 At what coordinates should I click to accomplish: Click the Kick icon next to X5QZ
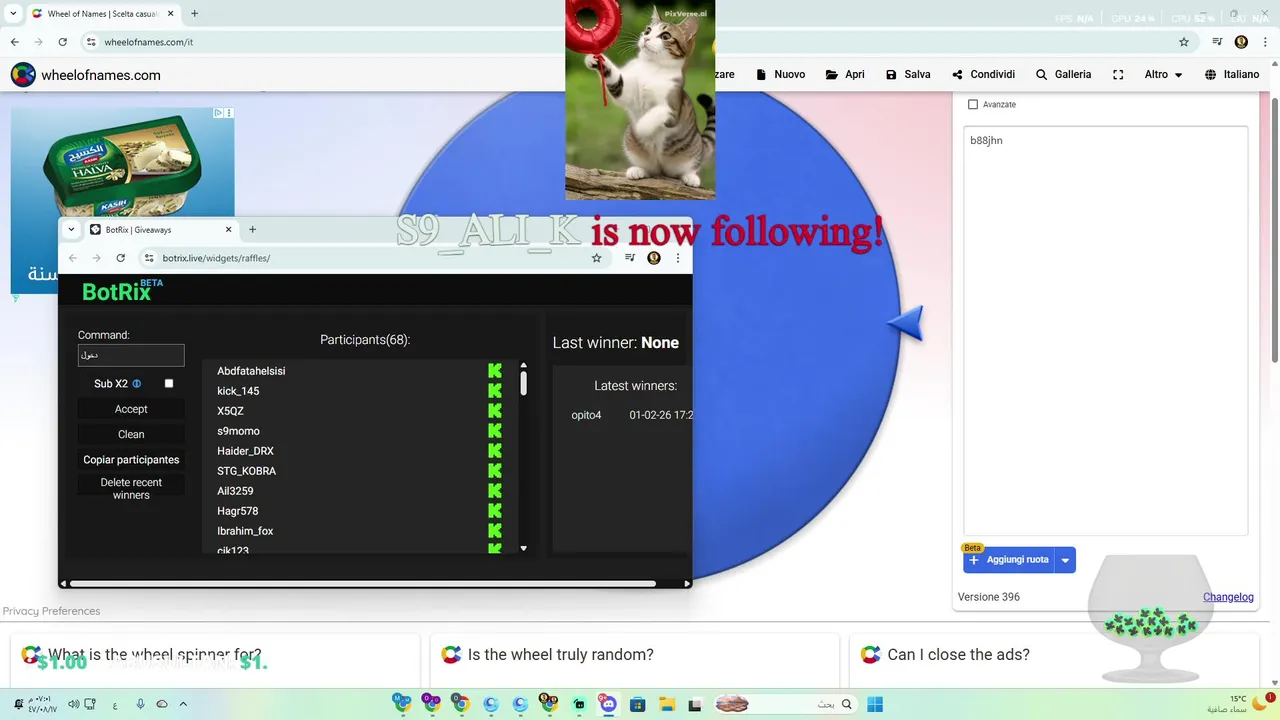495,411
